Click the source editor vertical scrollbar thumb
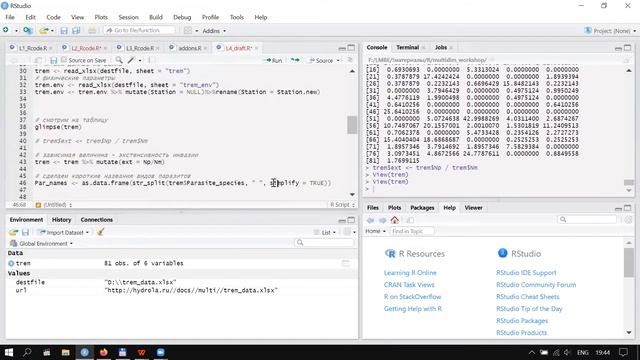640x360 pixels. pos(352,124)
